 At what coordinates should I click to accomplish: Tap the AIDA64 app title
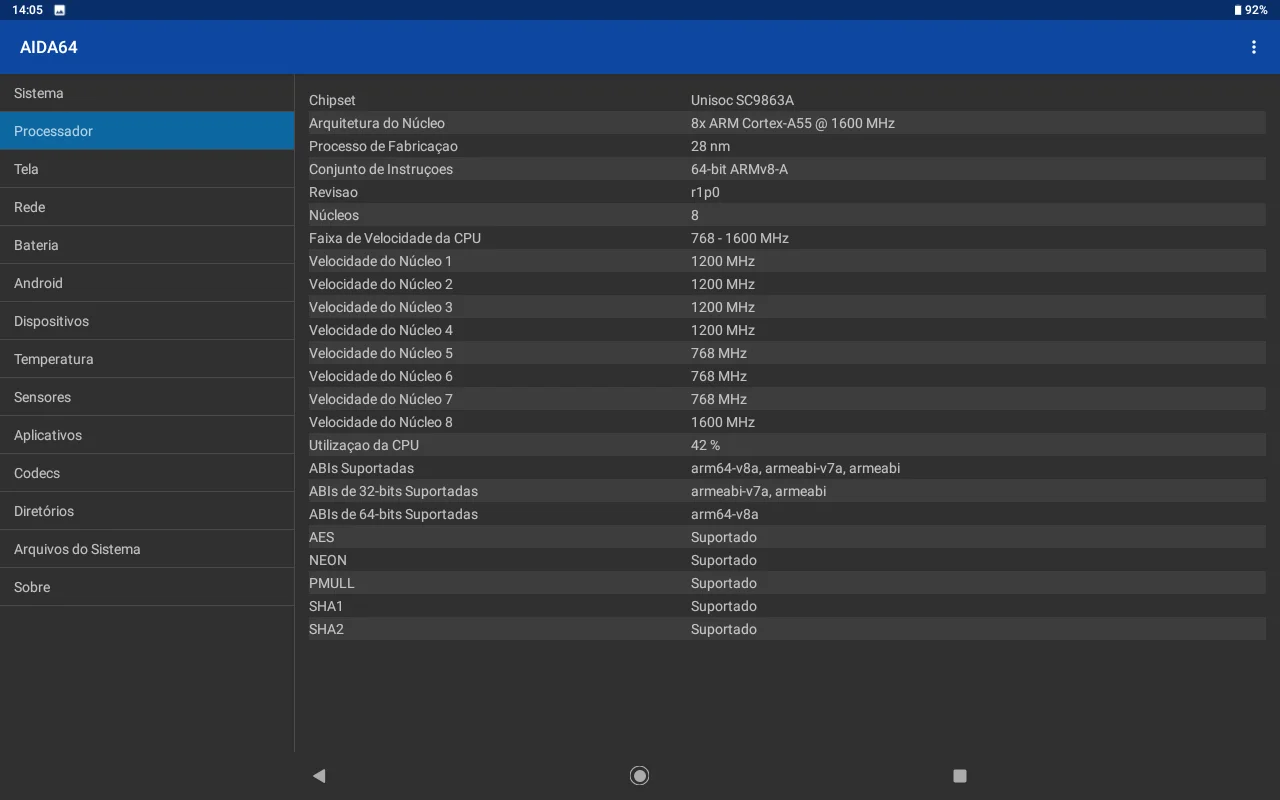(x=49, y=47)
